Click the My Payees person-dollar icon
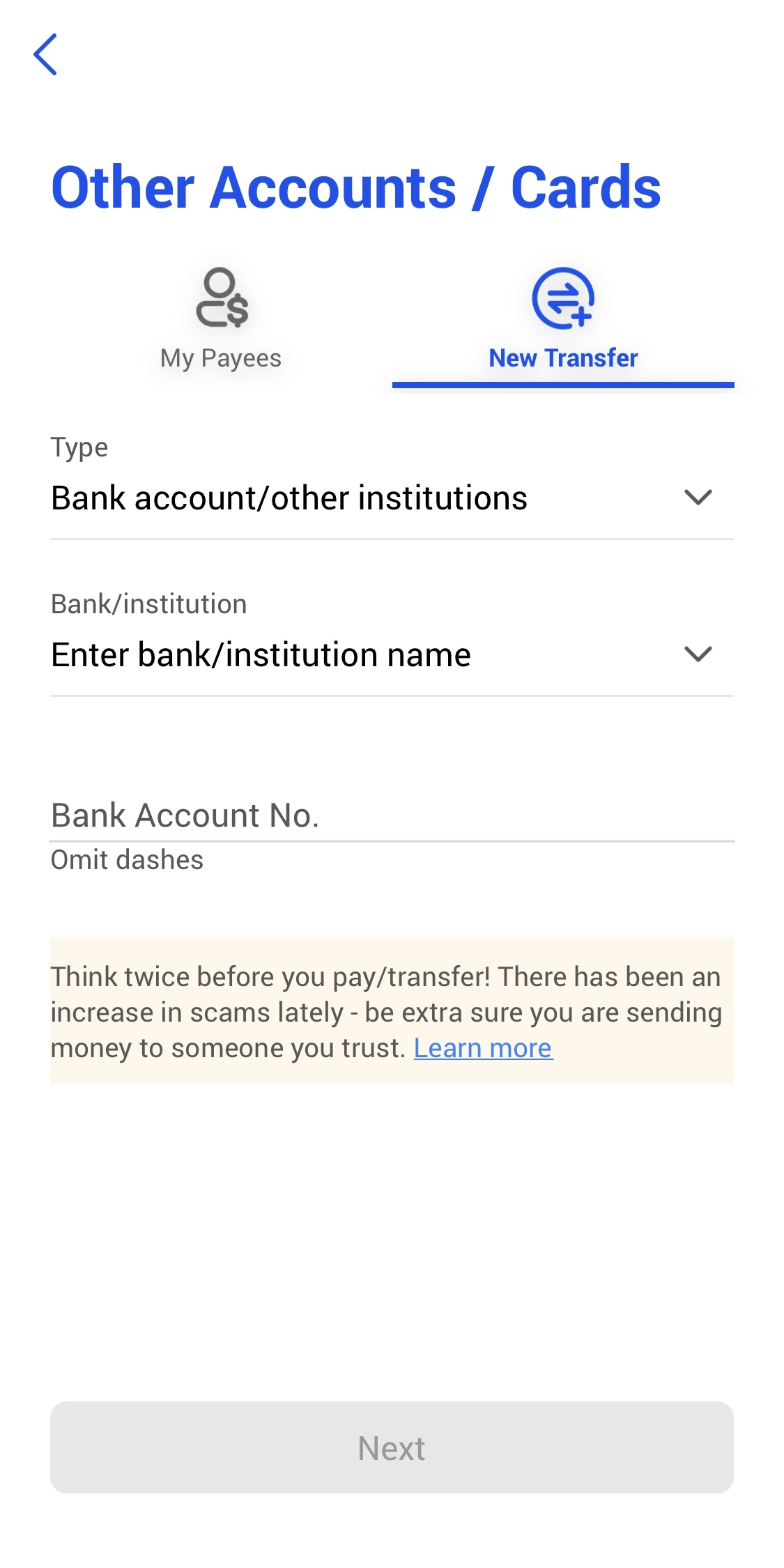Image resolution: width=784 pixels, height=1568 pixels. (222, 298)
